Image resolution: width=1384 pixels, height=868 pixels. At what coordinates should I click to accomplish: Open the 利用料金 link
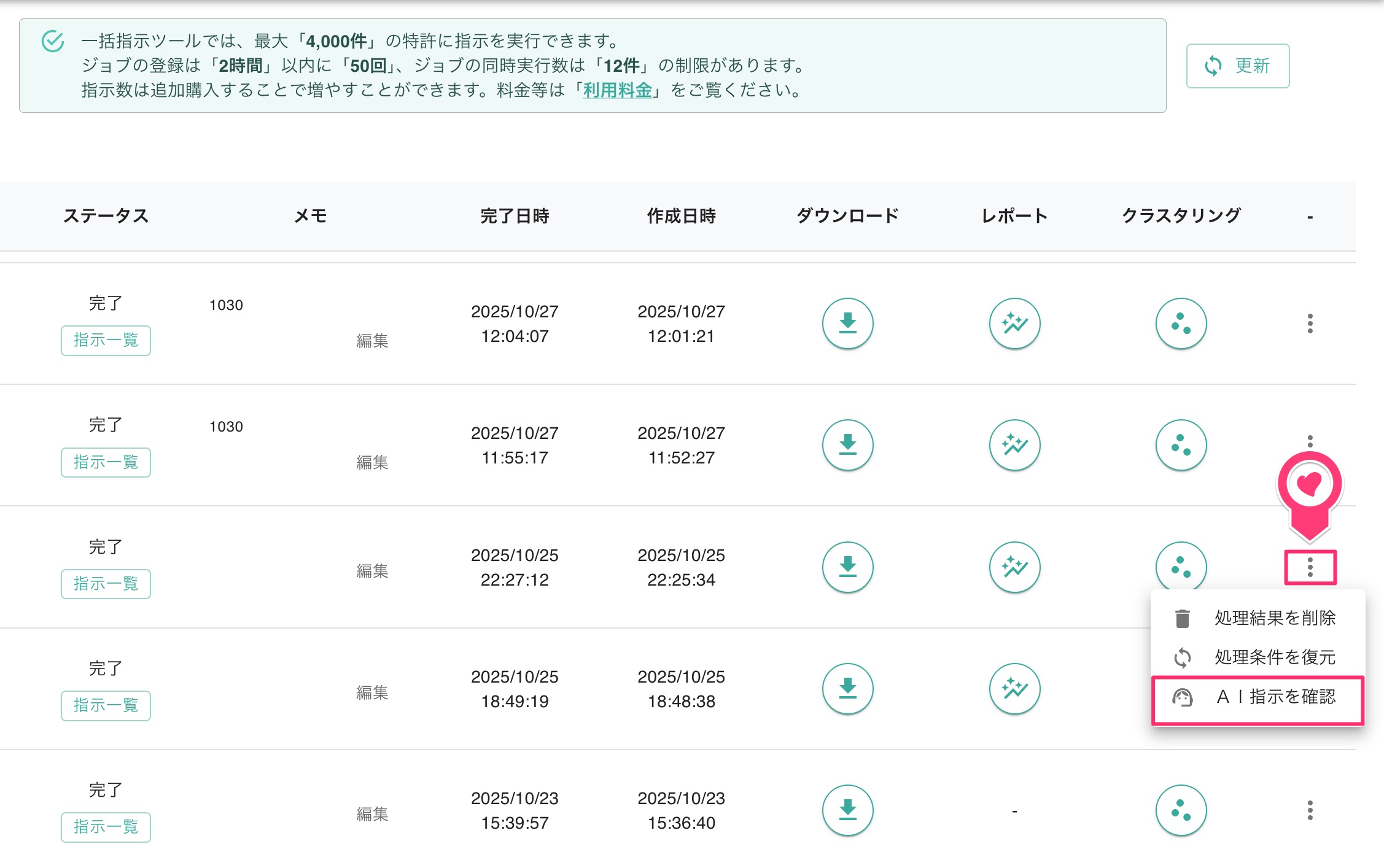point(617,90)
